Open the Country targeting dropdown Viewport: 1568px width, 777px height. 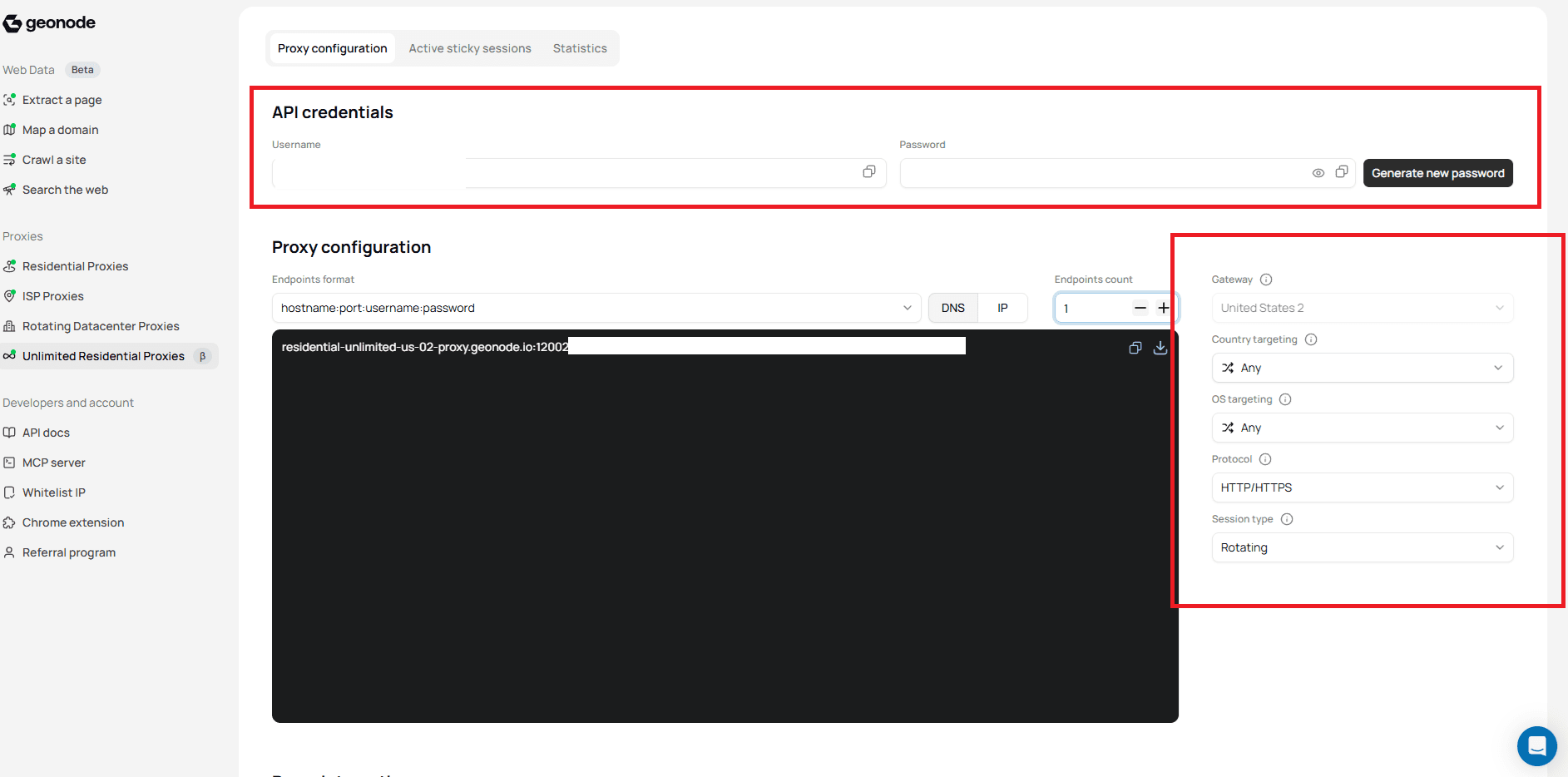click(1363, 368)
